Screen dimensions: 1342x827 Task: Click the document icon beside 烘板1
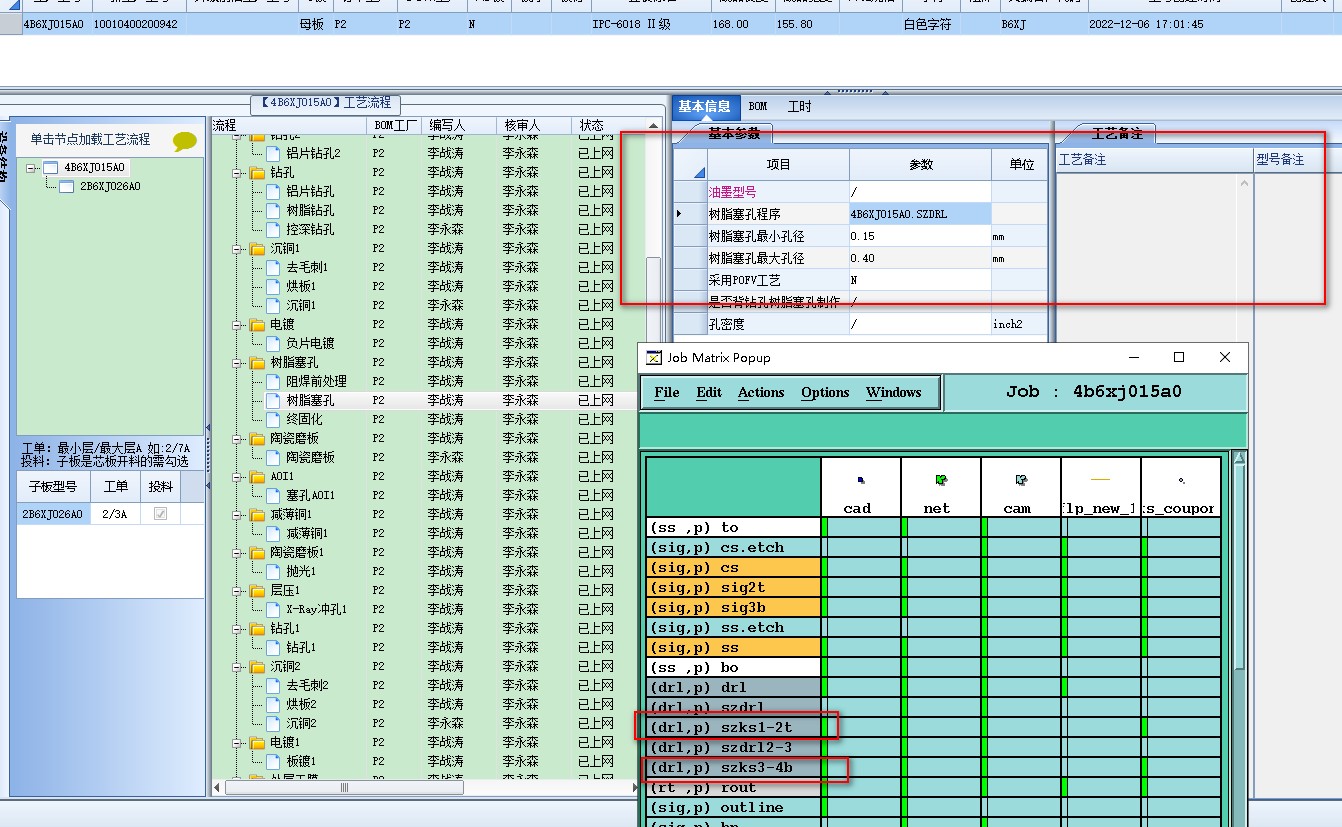coord(273,287)
